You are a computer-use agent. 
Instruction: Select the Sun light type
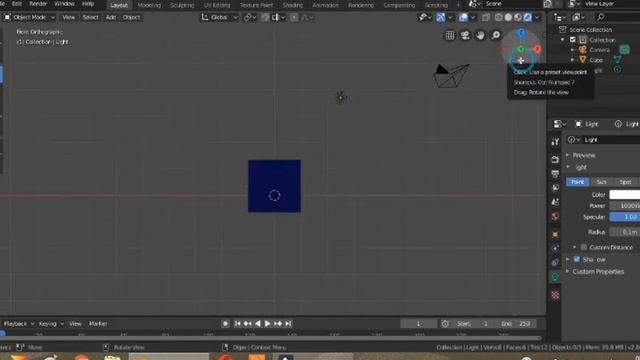[x=601, y=182]
